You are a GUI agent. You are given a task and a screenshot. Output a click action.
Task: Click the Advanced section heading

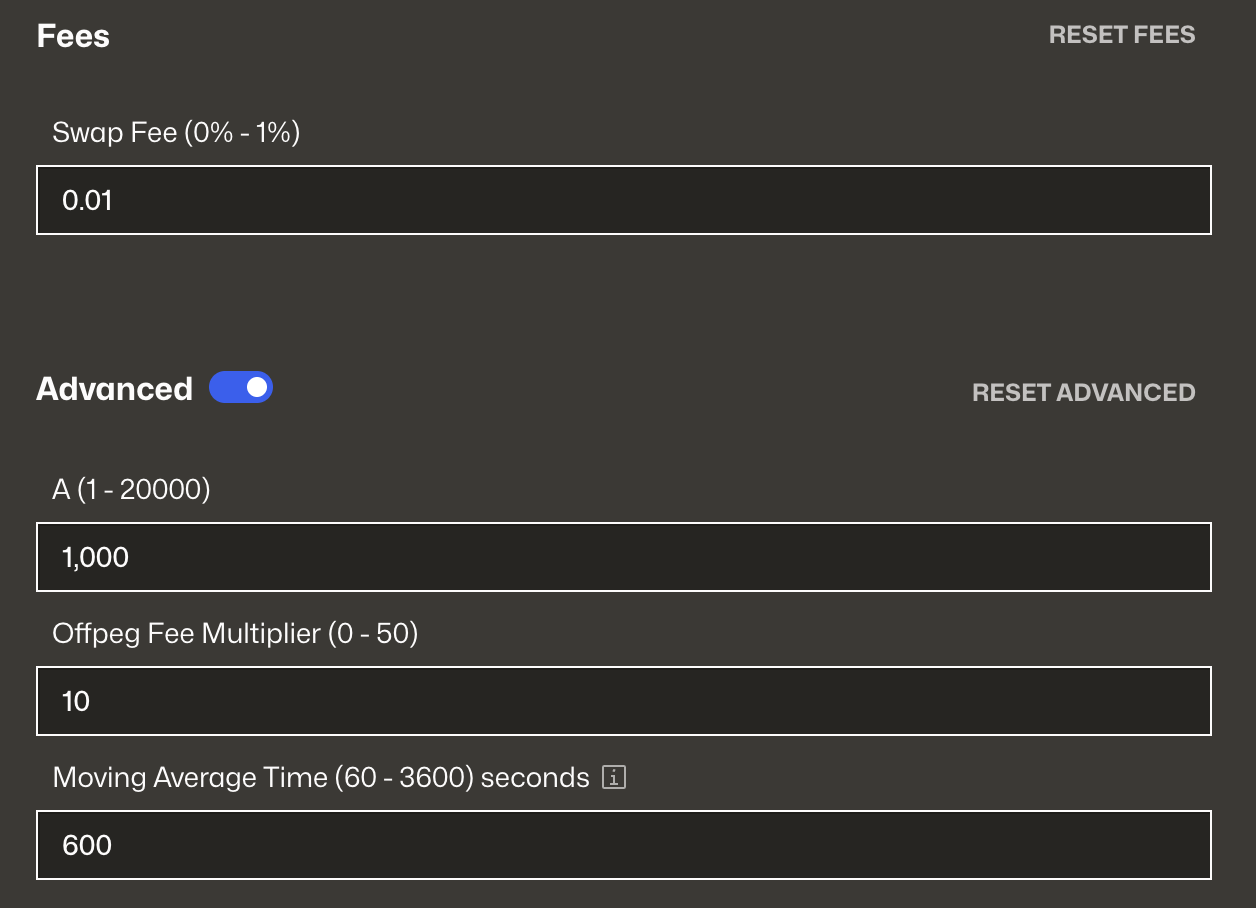(114, 389)
